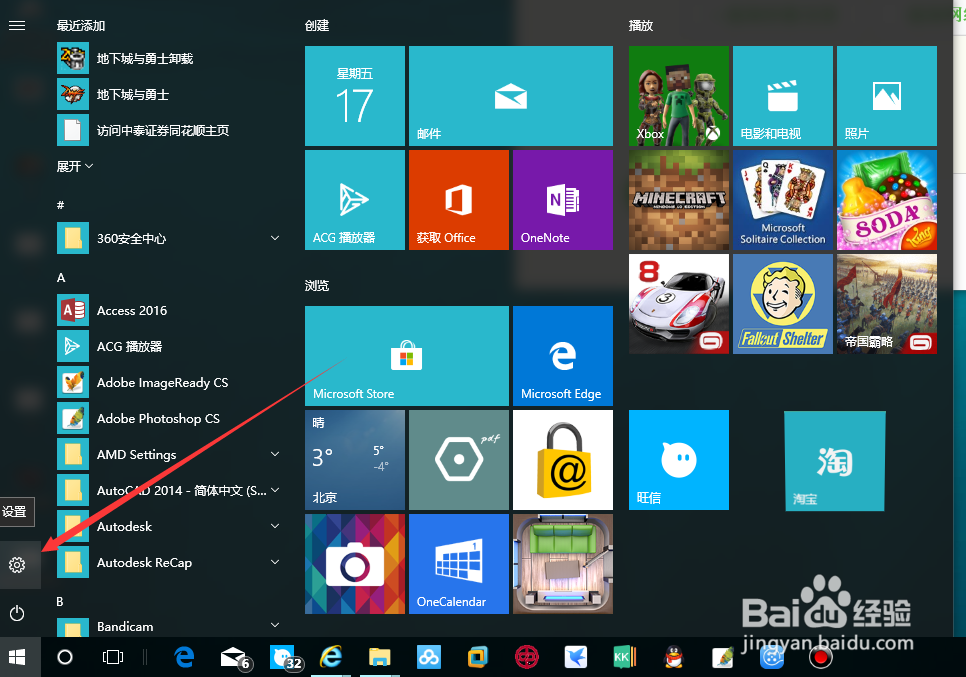Click the B section letter header

[60, 602]
